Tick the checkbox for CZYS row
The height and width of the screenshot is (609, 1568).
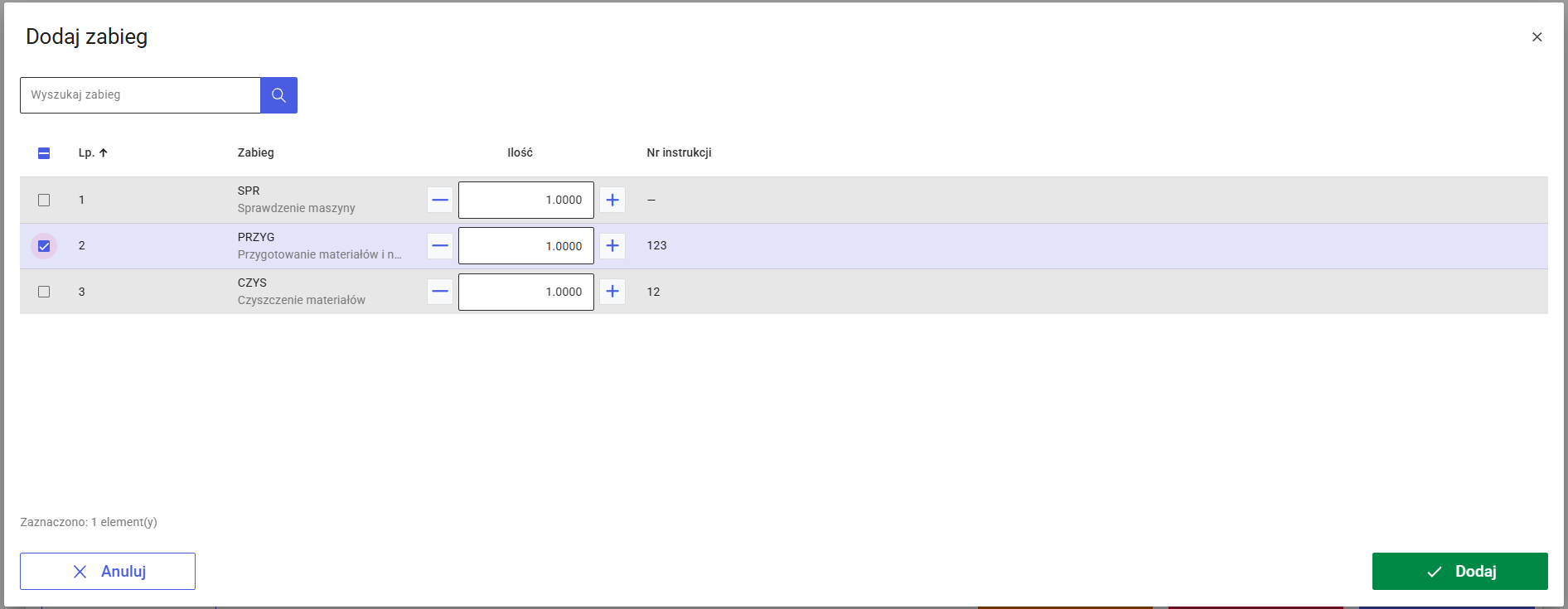44,292
